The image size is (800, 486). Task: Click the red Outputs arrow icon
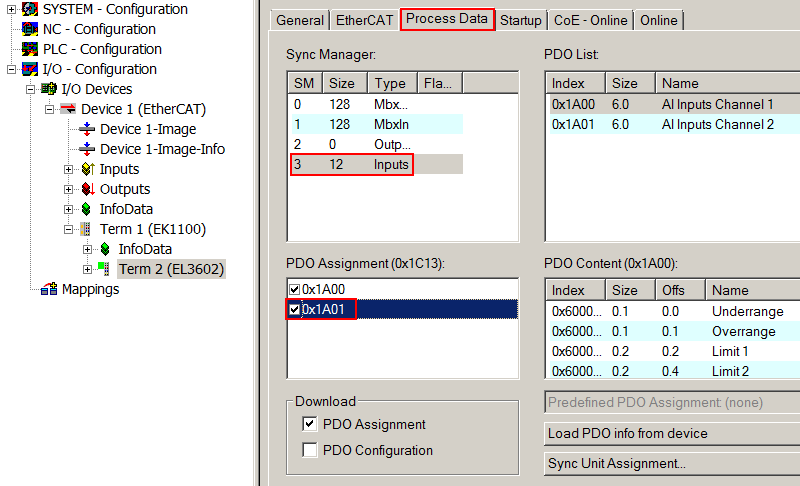coord(88,189)
